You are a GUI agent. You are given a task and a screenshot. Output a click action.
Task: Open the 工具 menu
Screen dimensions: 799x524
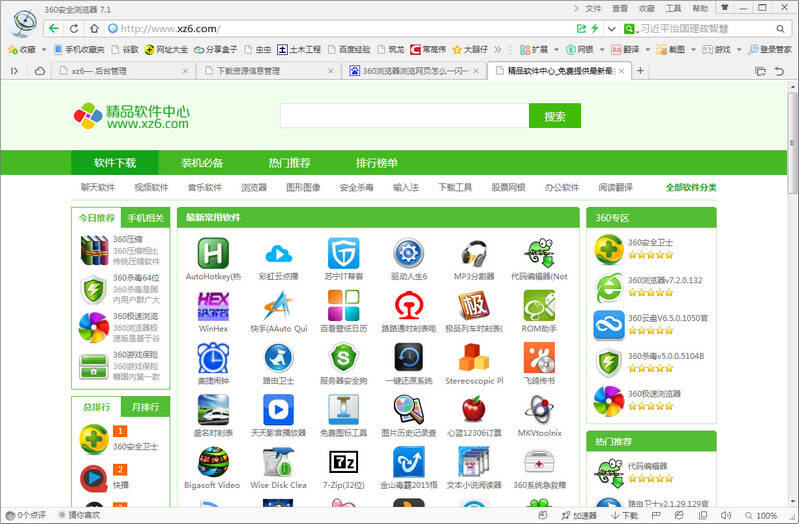coord(673,9)
